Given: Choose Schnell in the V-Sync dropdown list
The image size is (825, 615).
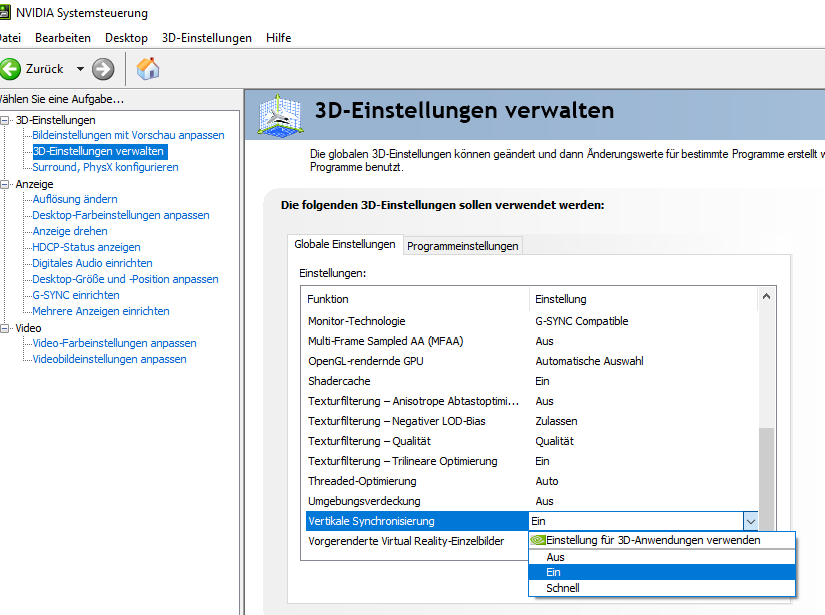Looking at the screenshot, I should 662,588.
